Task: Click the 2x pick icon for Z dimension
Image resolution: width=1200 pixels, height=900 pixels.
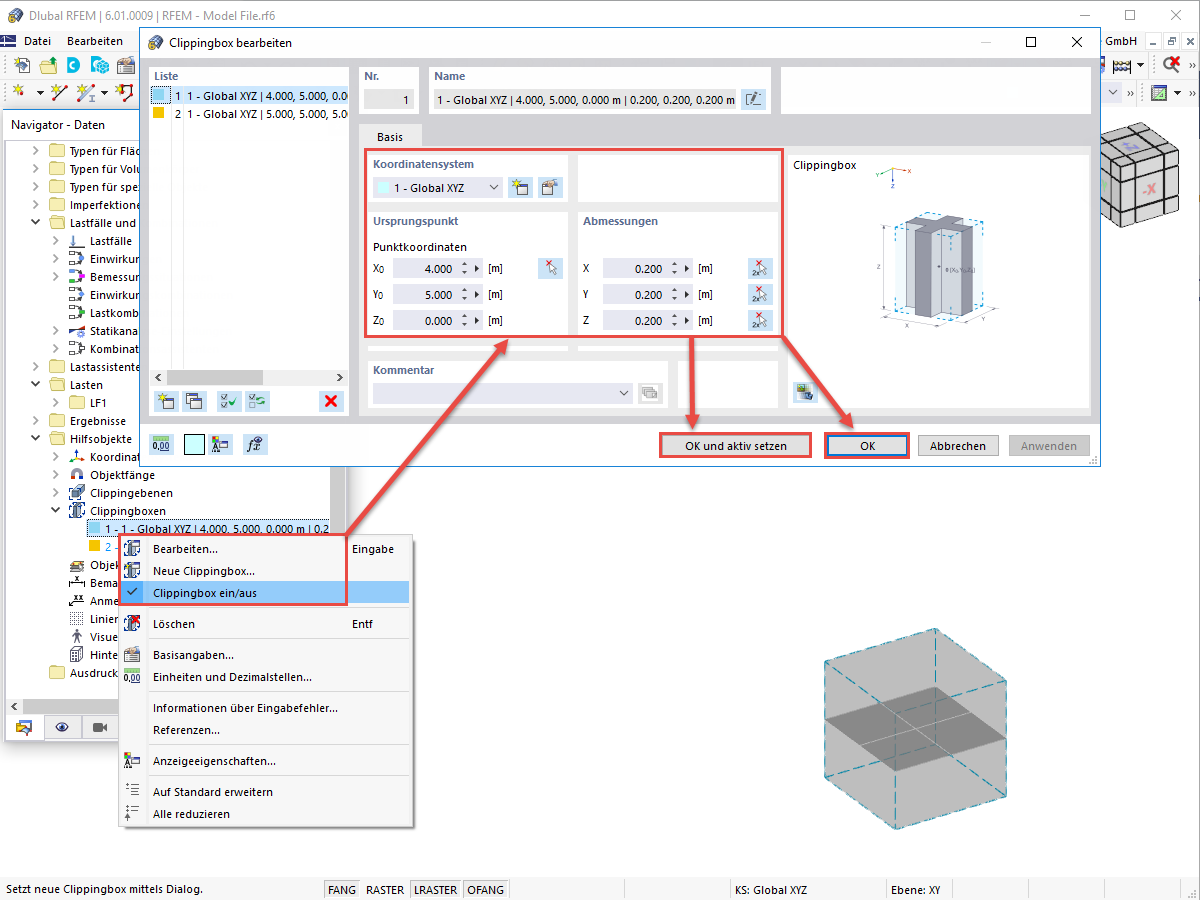Action: tap(761, 320)
